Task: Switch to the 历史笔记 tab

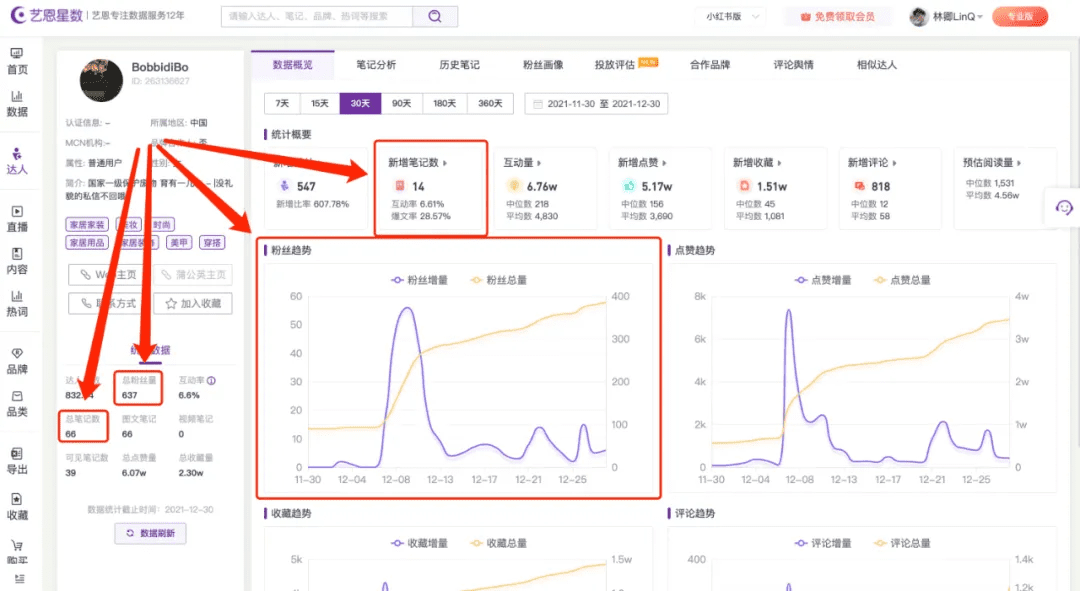Action: [459, 65]
